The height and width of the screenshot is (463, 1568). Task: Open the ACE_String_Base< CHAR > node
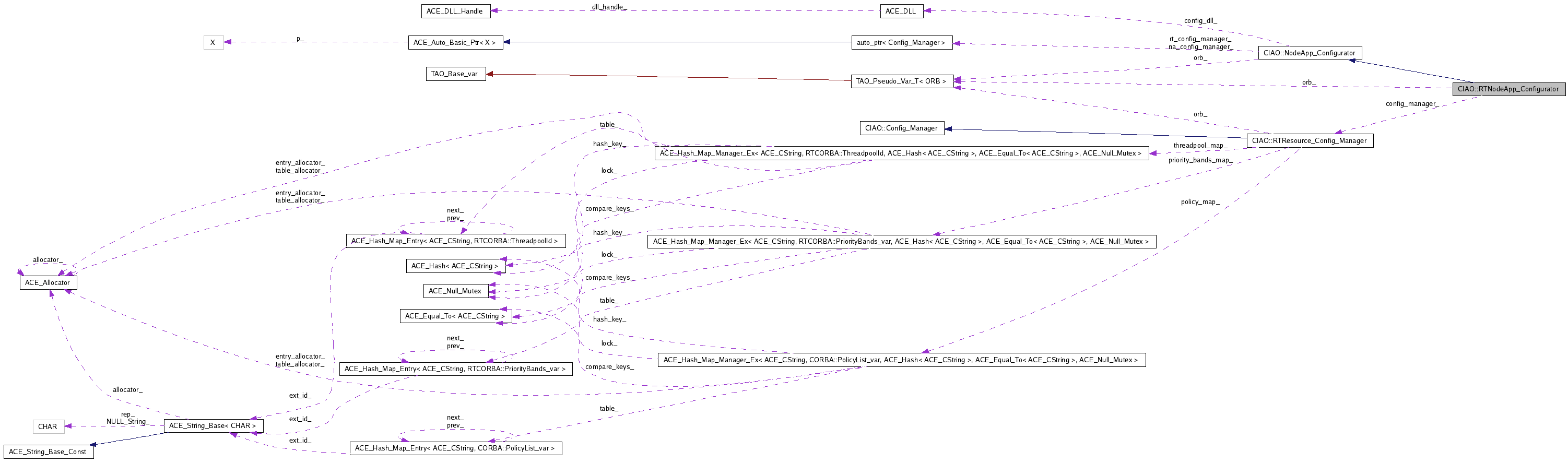click(x=213, y=426)
